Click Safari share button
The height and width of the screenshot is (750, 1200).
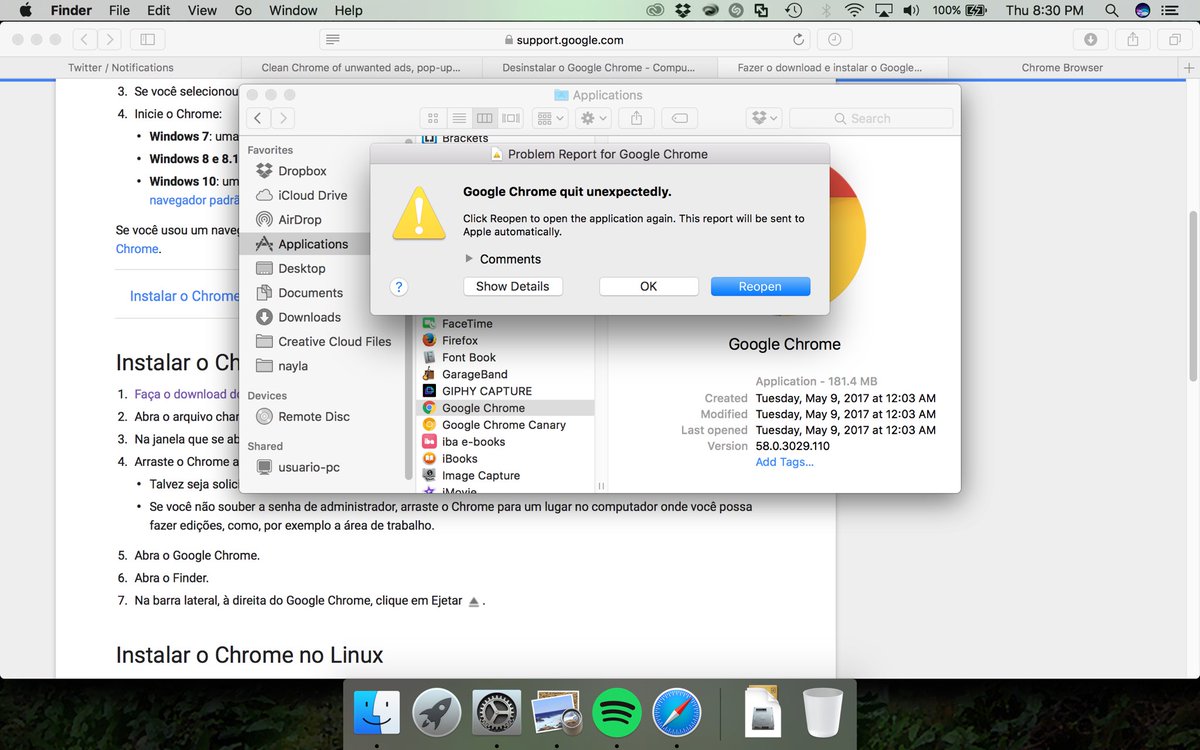pyautogui.click(x=1133, y=40)
